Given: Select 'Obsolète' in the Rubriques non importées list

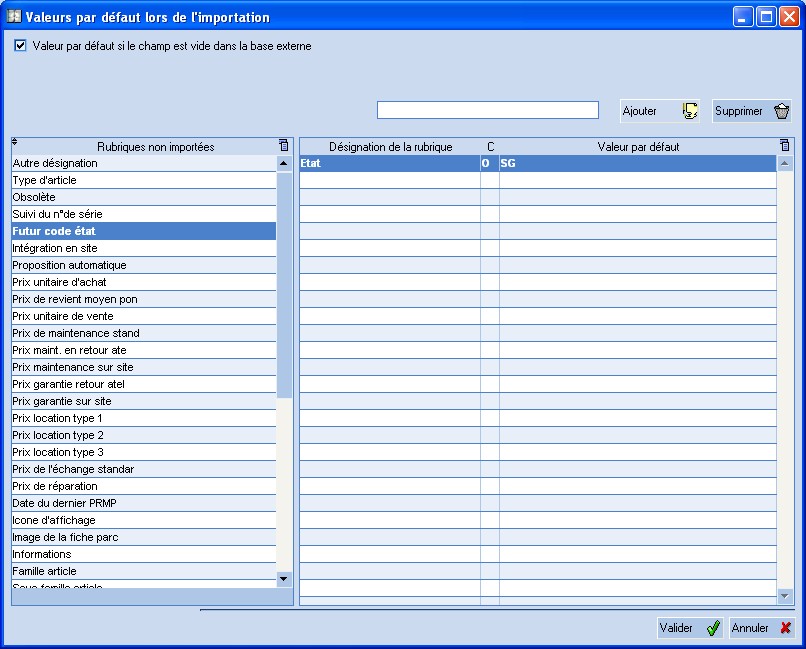Looking at the screenshot, I should (x=100, y=196).
